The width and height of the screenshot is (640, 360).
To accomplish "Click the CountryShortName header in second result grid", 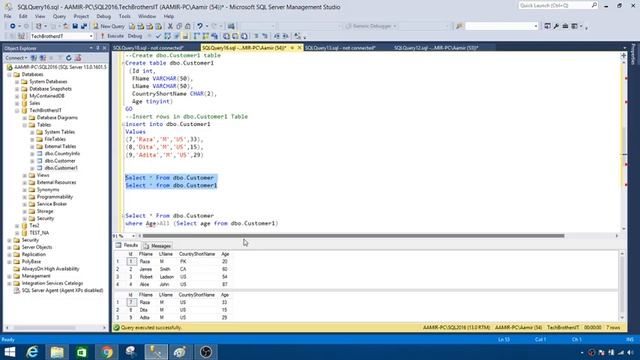I will (197, 295).
